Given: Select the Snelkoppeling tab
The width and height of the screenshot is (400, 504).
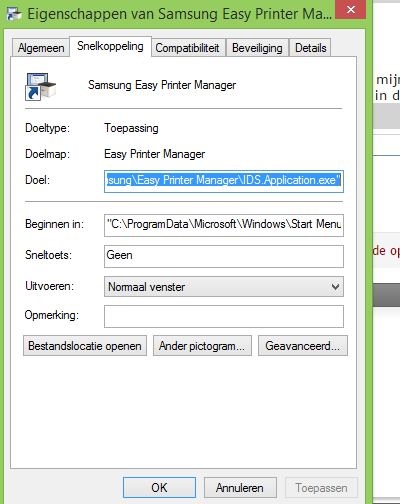Looking at the screenshot, I should pos(110,46).
